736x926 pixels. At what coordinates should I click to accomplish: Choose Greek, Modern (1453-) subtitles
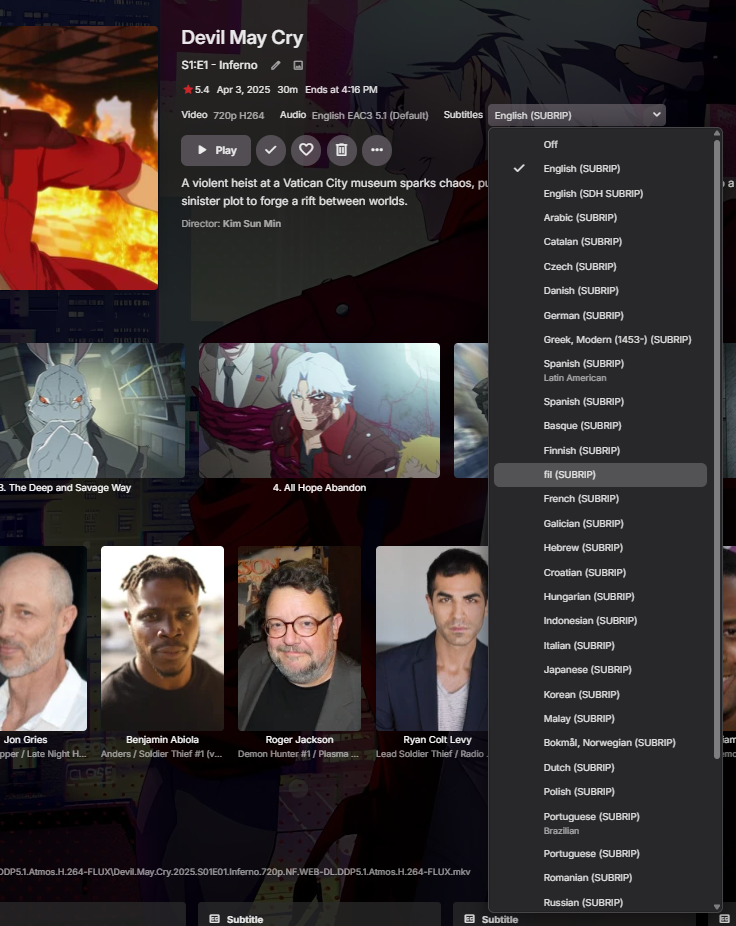tap(600, 340)
